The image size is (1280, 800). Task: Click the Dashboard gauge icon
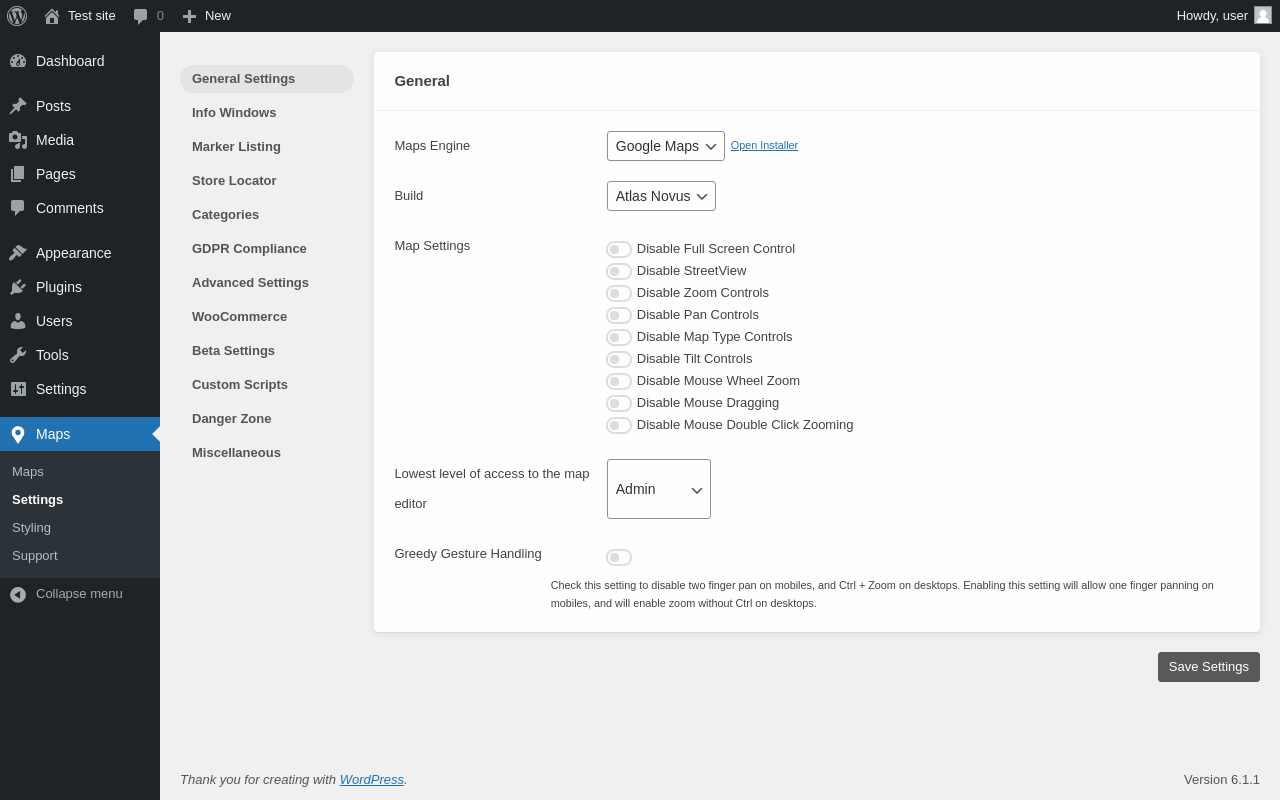coord(18,61)
